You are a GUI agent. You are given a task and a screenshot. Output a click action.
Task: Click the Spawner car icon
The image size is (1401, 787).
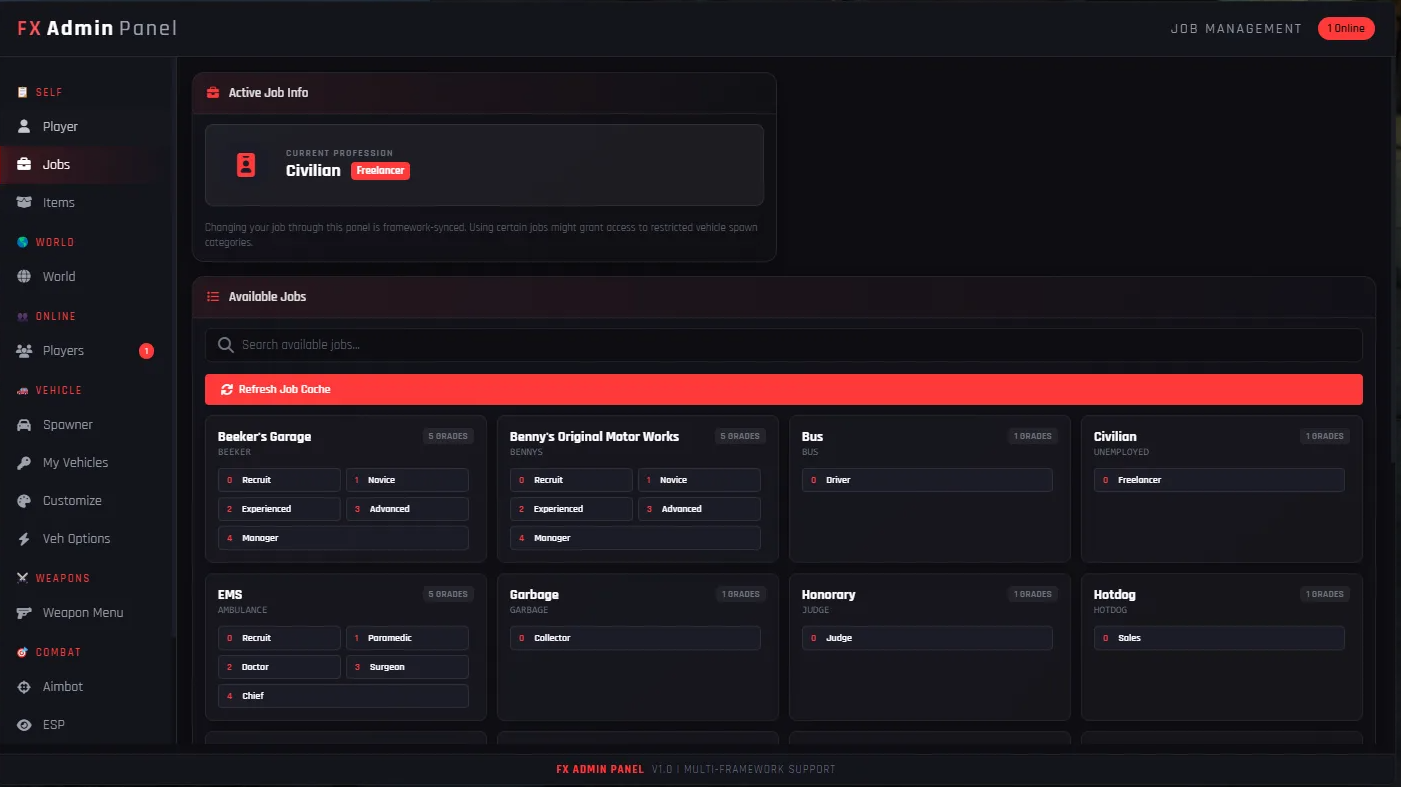(24, 425)
